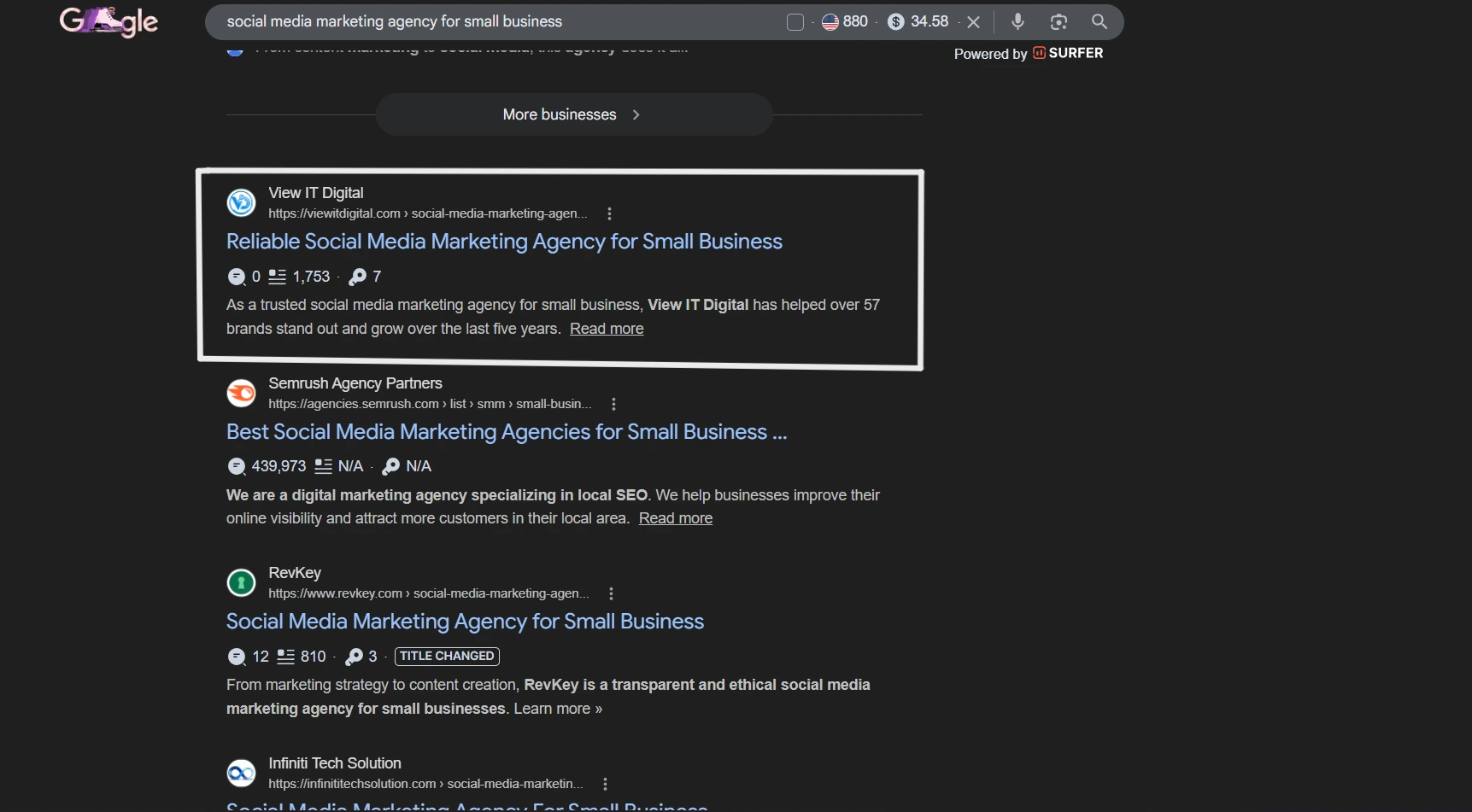Image resolution: width=1472 pixels, height=812 pixels.
Task: Click the Semrush Agency Partners favicon
Action: coord(241,393)
